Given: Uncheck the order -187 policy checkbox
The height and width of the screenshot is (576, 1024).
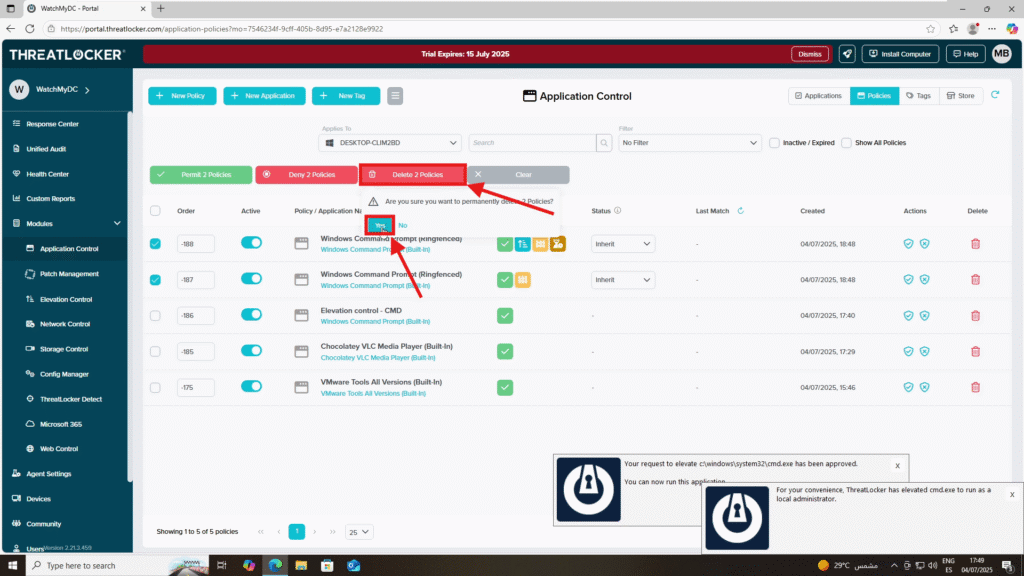Looking at the screenshot, I should tap(155, 280).
